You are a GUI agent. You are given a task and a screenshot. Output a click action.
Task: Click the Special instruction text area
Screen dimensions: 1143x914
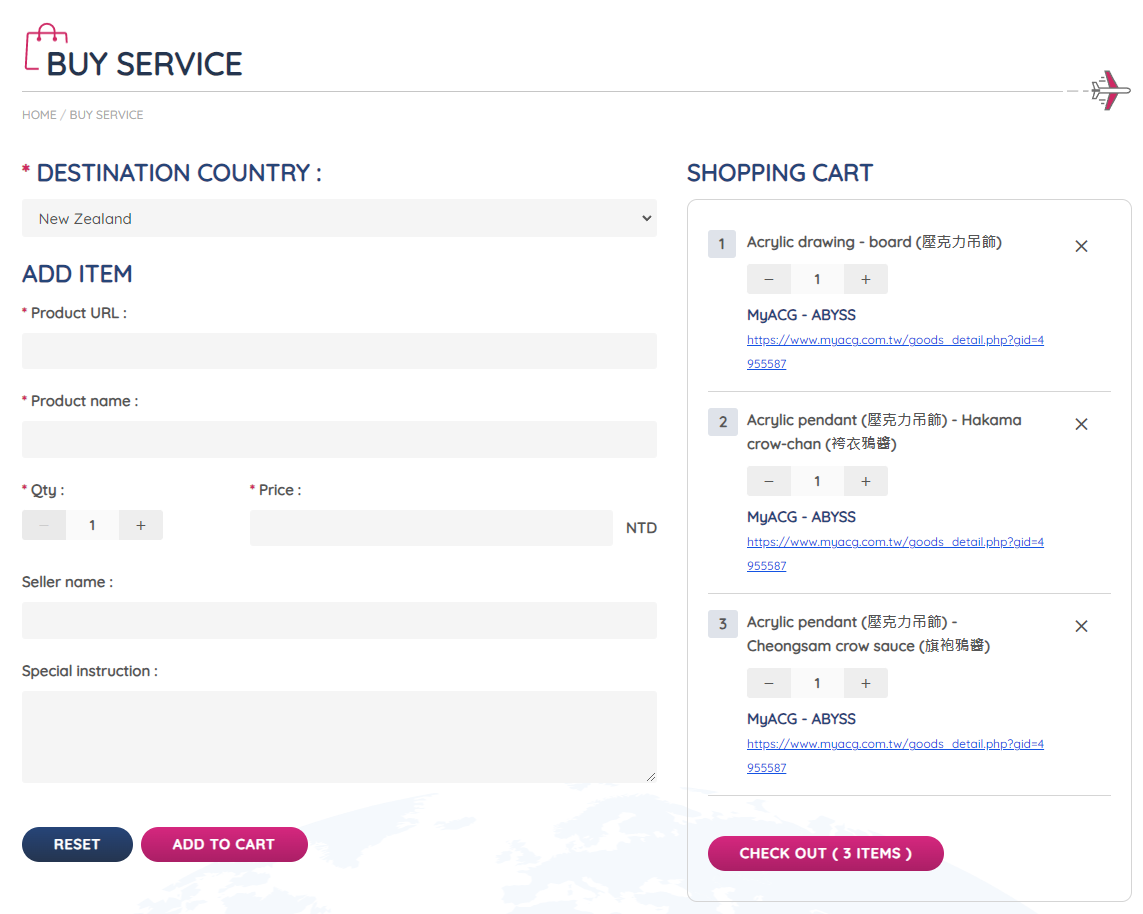[x=339, y=736]
